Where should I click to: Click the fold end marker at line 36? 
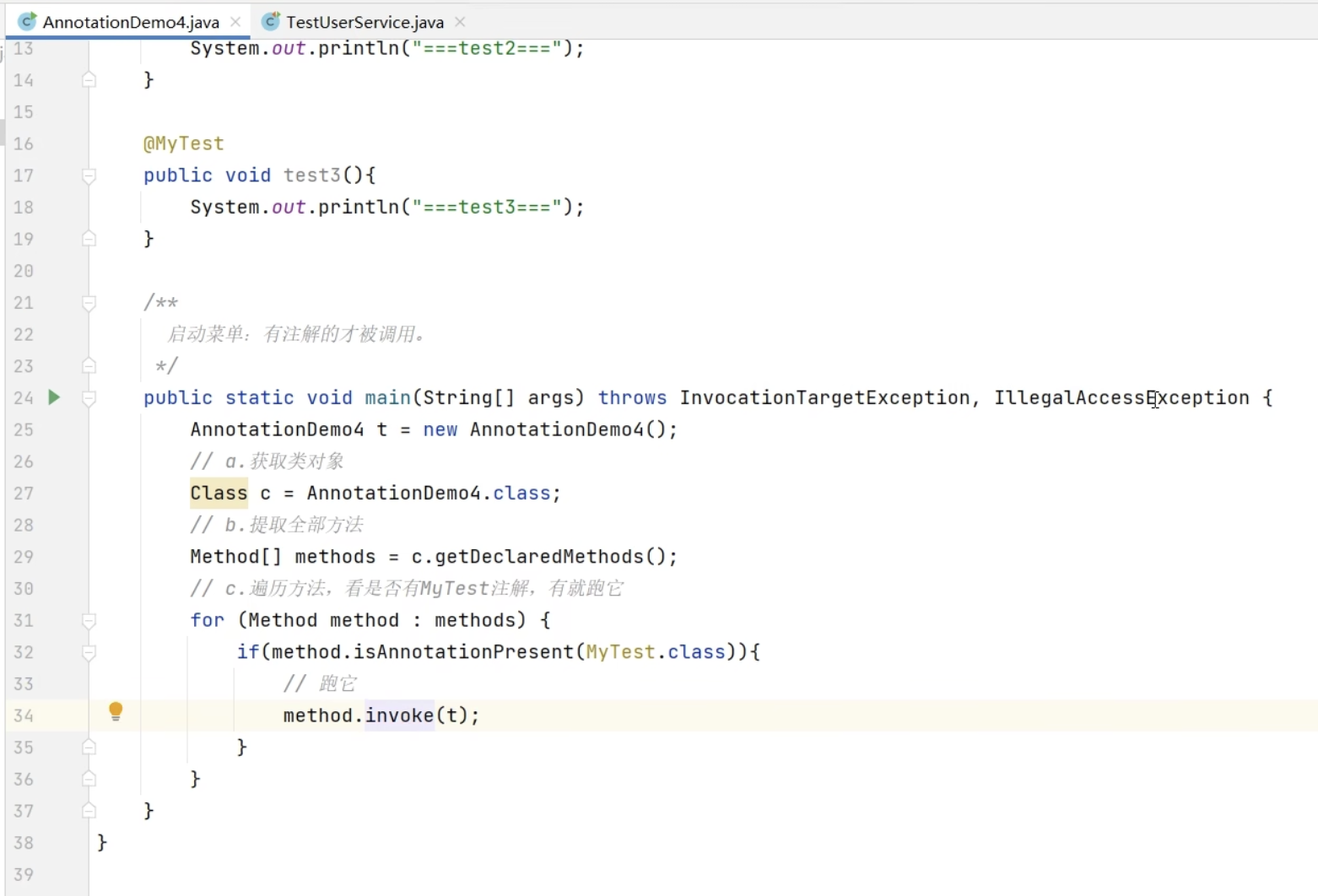pos(89,779)
